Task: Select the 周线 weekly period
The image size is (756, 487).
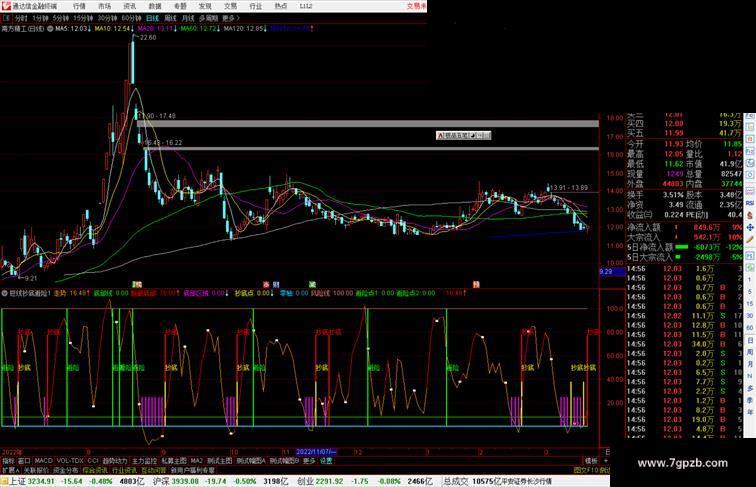Action: pos(170,18)
